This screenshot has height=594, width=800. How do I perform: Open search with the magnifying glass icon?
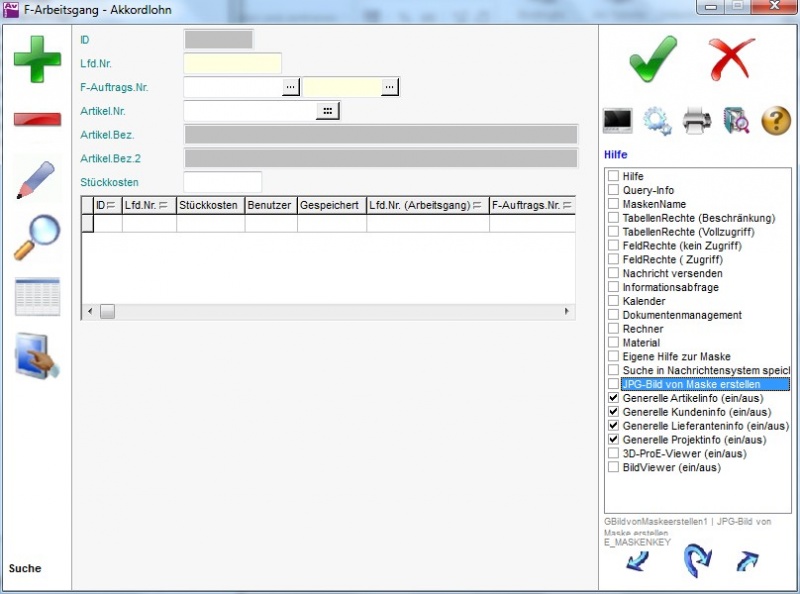(x=36, y=238)
